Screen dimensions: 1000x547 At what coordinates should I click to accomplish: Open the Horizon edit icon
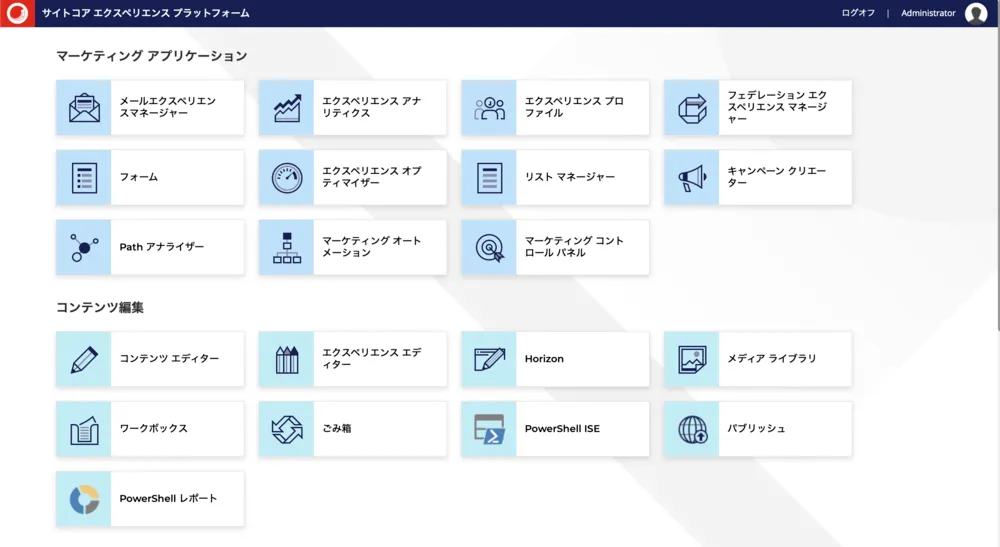pyautogui.click(x=489, y=359)
